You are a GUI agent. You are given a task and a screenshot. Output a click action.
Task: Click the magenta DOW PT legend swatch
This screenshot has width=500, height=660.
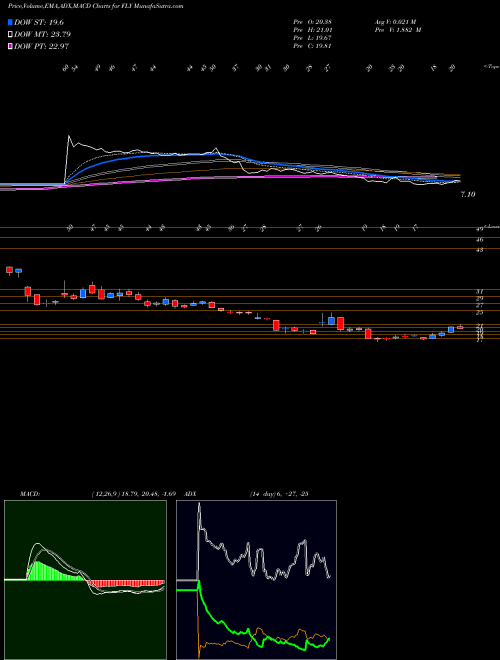click(11, 46)
